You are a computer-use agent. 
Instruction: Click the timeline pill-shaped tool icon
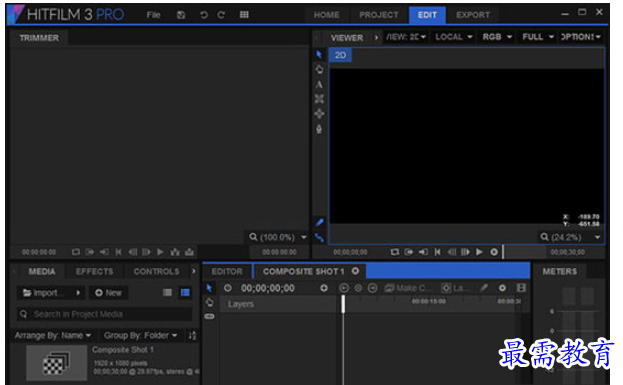[210, 317]
